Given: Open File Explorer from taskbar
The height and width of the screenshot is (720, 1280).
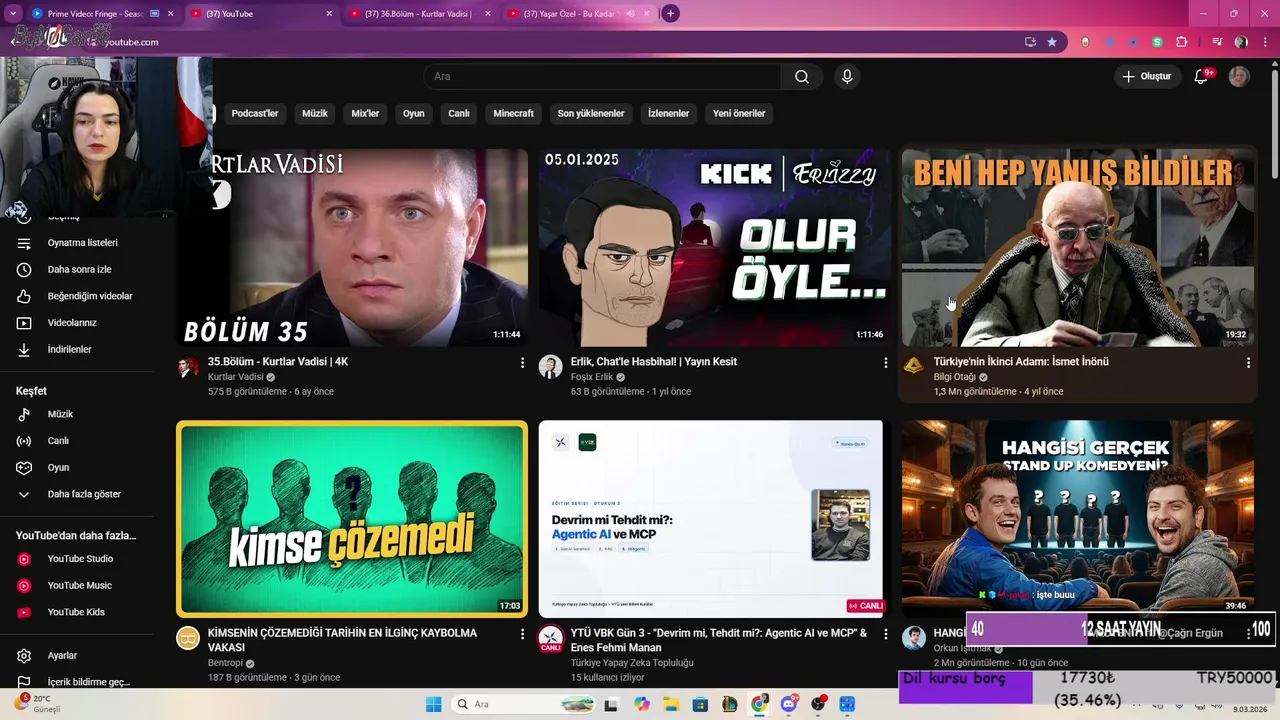Looking at the screenshot, I should tap(671, 704).
